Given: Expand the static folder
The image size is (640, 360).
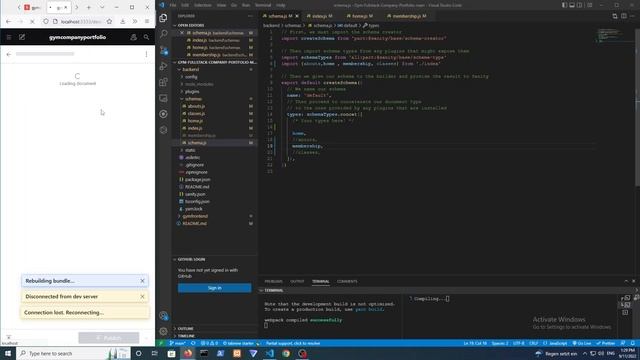Looking at the screenshot, I should pos(190,150).
